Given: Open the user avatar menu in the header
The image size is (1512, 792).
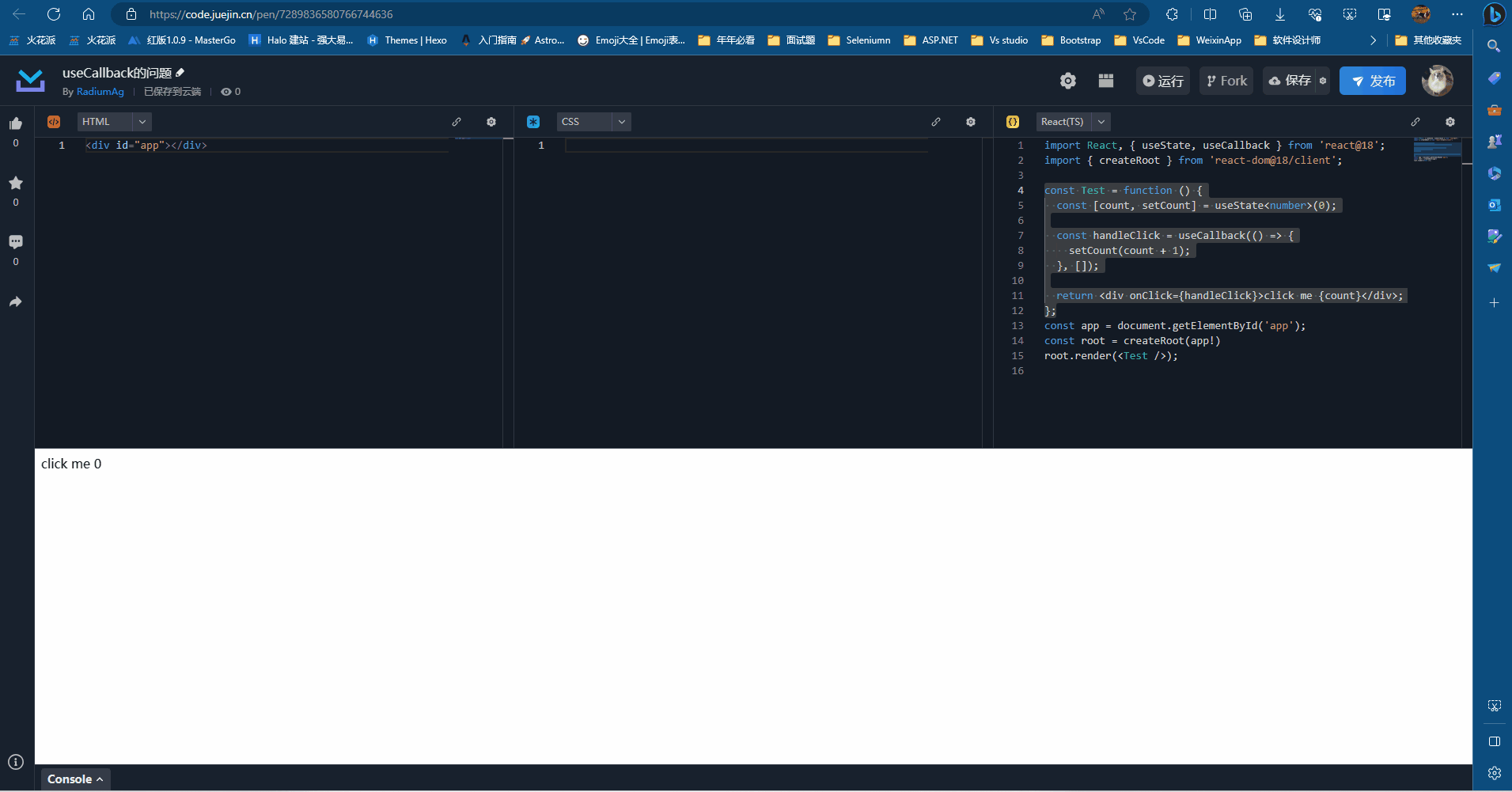Looking at the screenshot, I should [1437, 81].
